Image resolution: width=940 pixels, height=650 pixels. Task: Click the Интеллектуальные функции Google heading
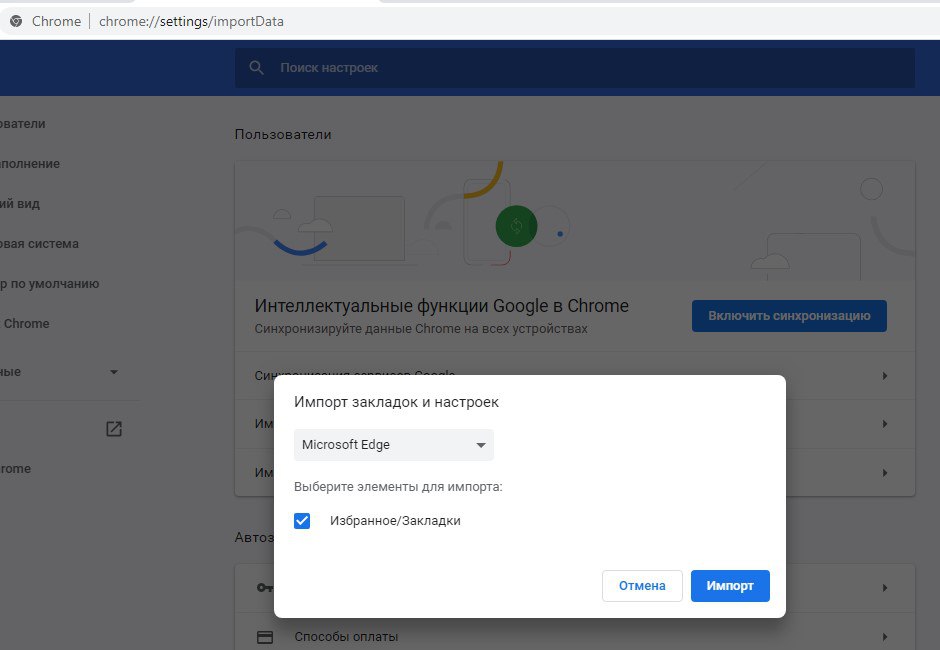(441, 306)
